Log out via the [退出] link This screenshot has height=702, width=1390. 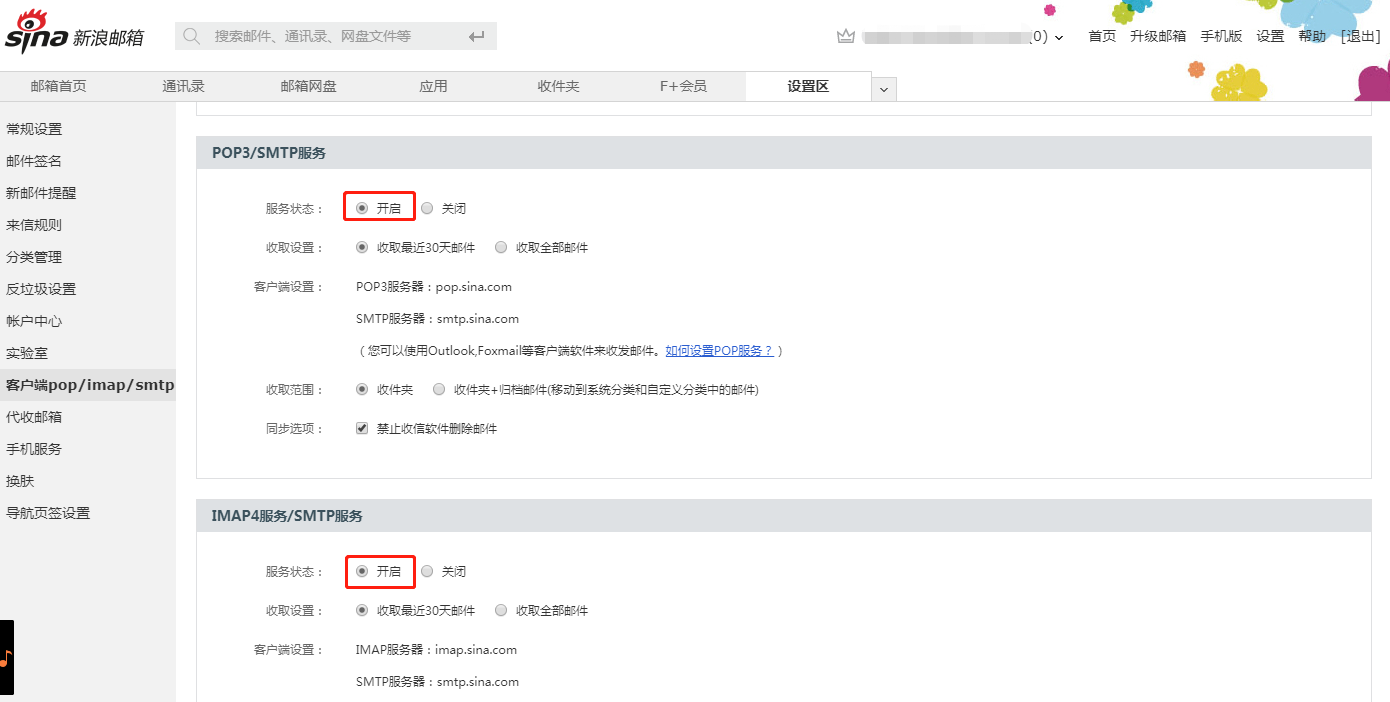coord(1360,36)
